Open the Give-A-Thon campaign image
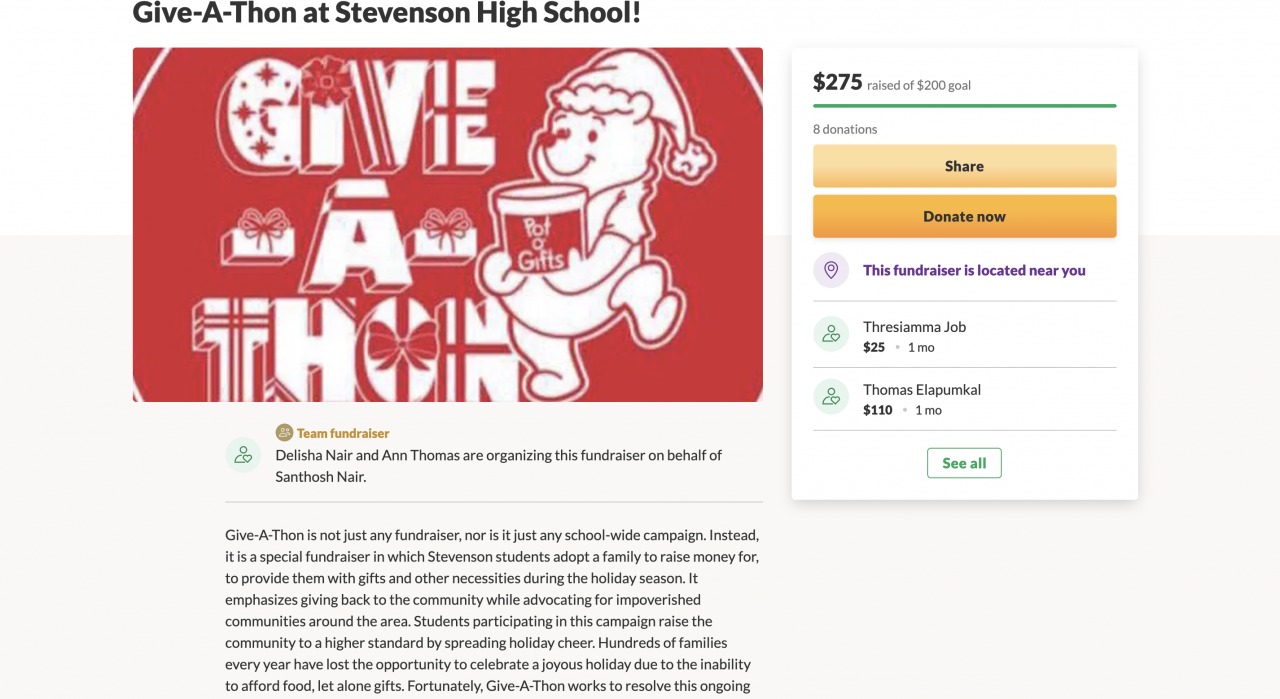The width and height of the screenshot is (1280, 699). pos(447,225)
